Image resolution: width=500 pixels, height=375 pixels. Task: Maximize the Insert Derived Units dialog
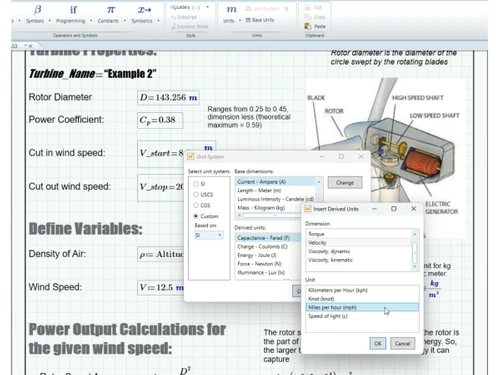[394, 209]
